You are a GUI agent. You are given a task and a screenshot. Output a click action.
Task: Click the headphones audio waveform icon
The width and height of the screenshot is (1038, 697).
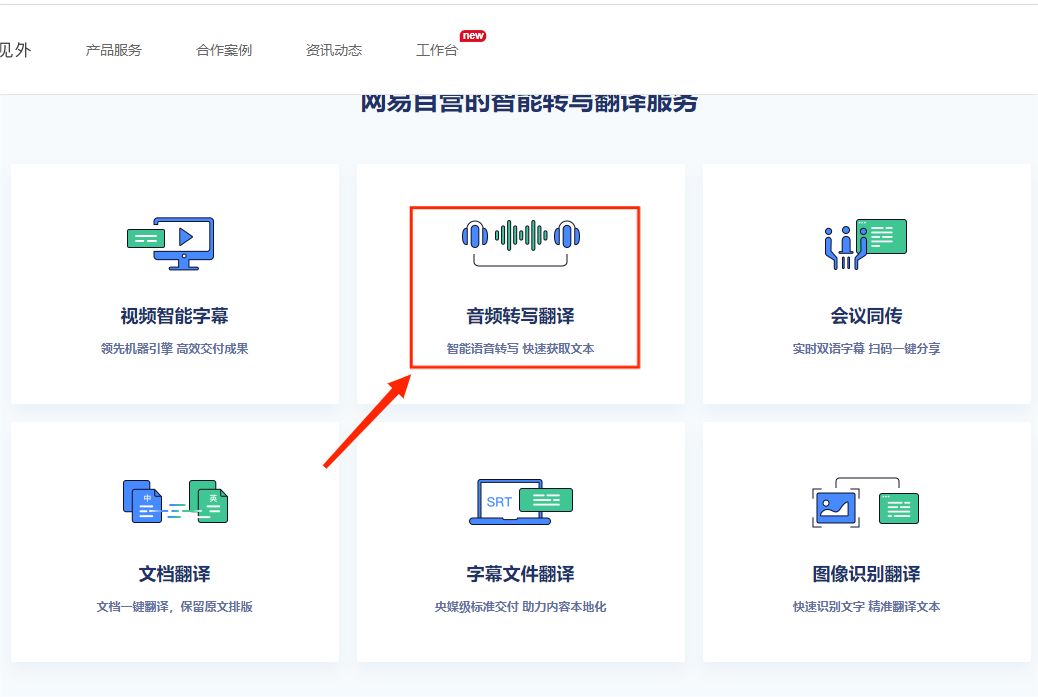[520, 242]
